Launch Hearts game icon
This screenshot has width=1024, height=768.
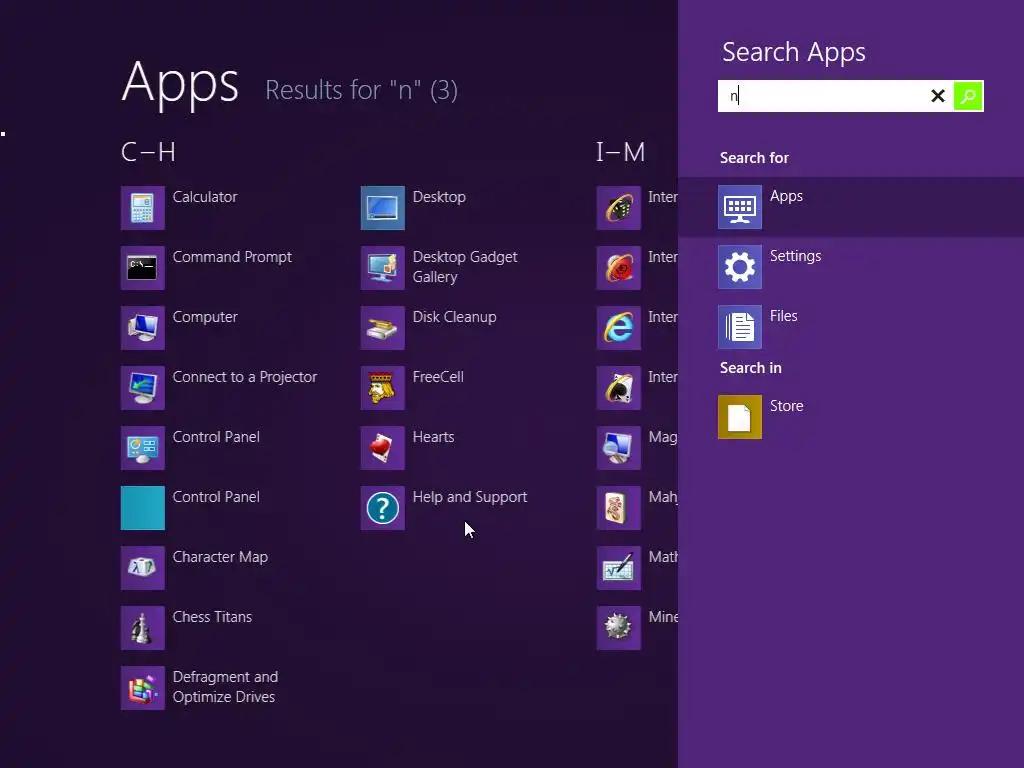click(383, 448)
